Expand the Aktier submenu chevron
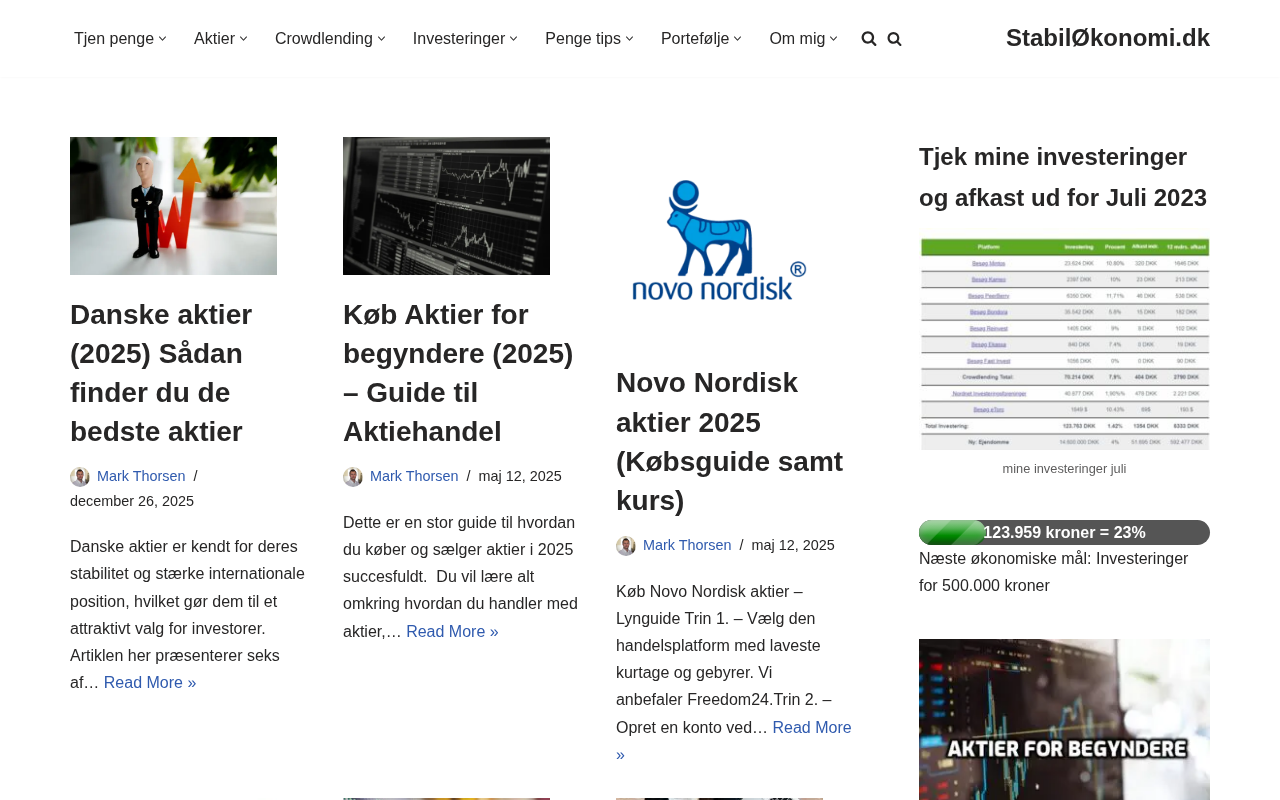Screen dimensions: 1280x800 click(244, 39)
